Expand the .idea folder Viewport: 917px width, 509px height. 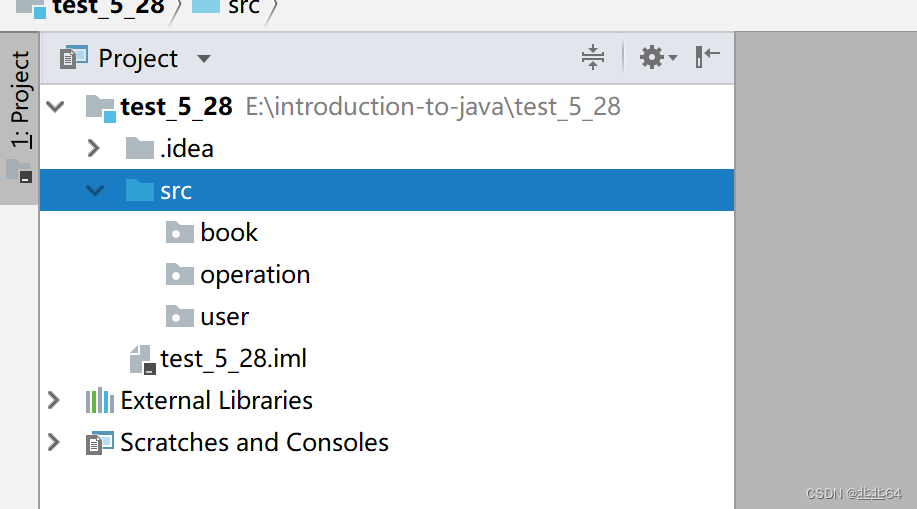94,149
